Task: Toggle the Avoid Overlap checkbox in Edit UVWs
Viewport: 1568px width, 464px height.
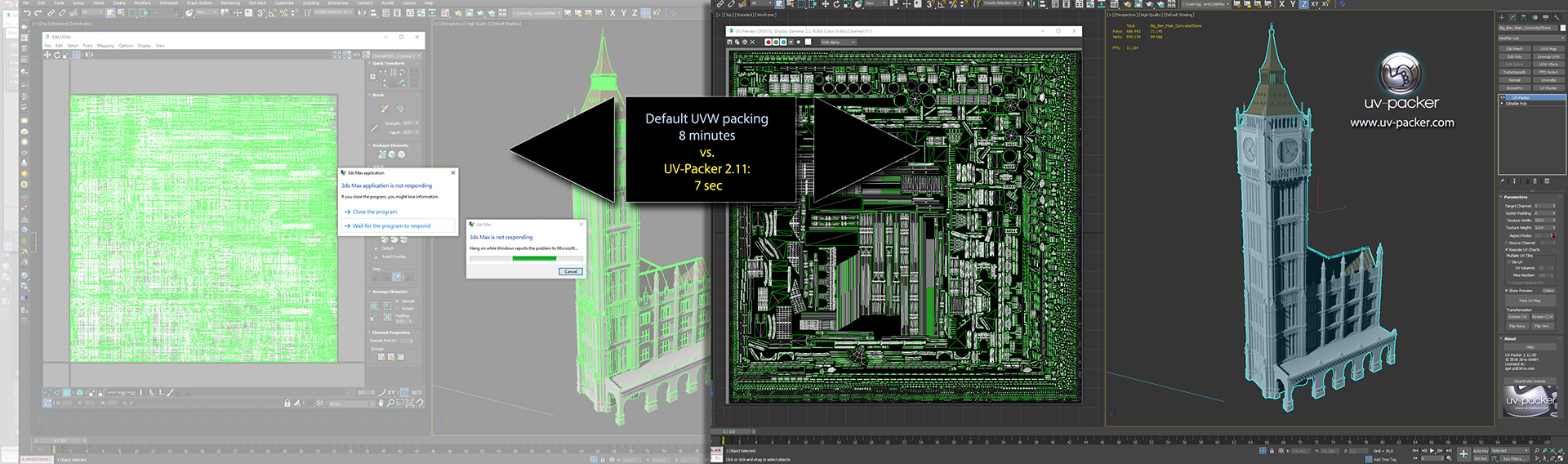Action: click(x=376, y=257)
